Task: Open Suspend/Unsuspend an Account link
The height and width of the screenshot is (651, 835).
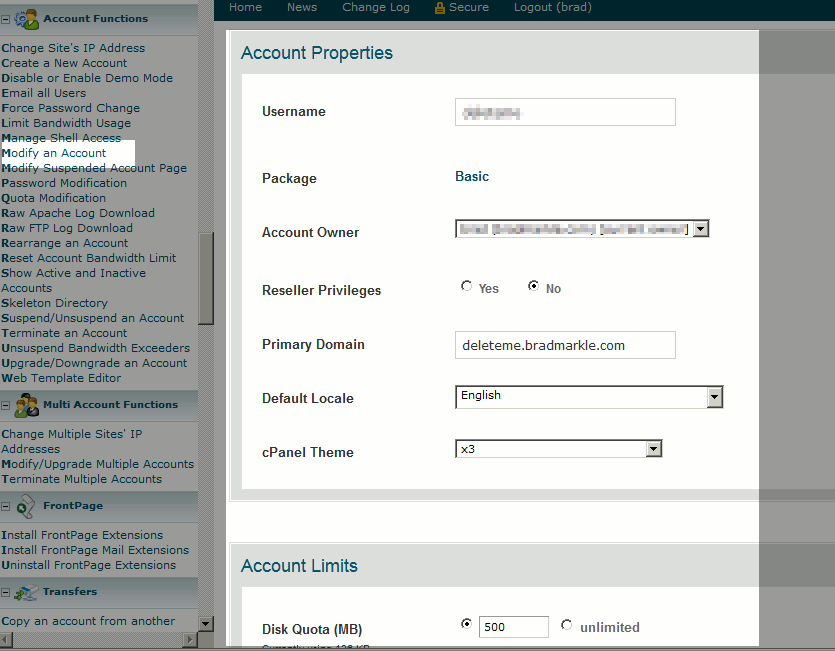Action: [93, 318]
